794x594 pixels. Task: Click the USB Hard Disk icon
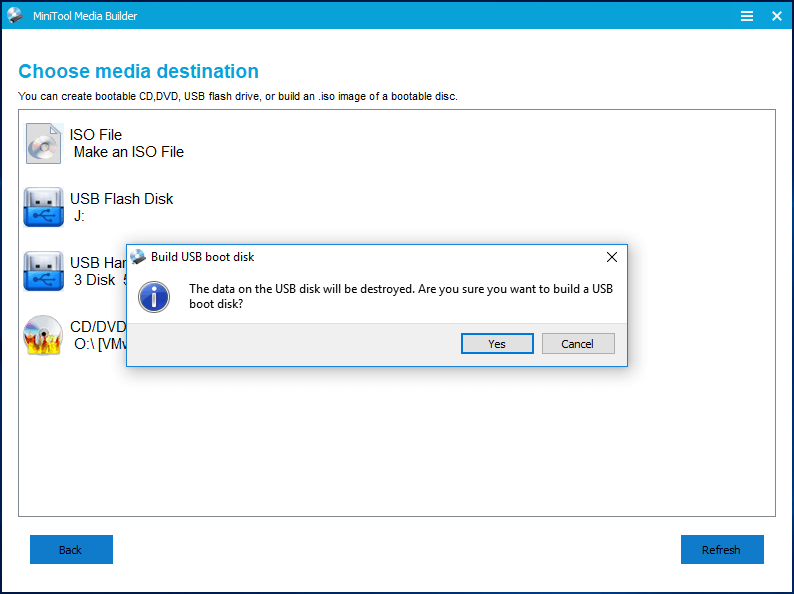pos(44,271)
